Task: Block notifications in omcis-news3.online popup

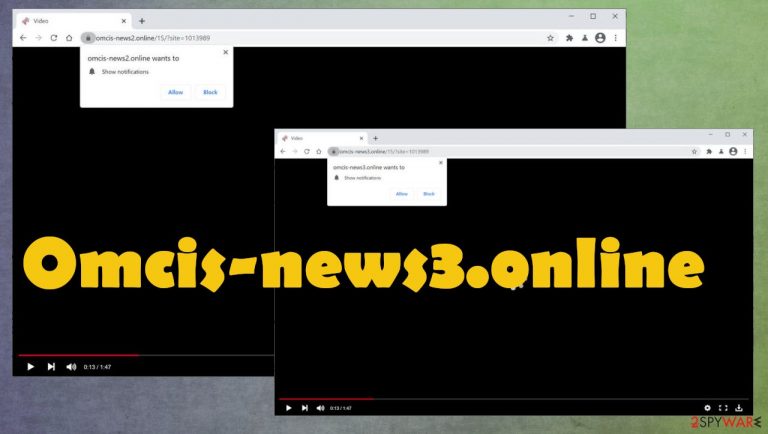Action: coord(429,194)
